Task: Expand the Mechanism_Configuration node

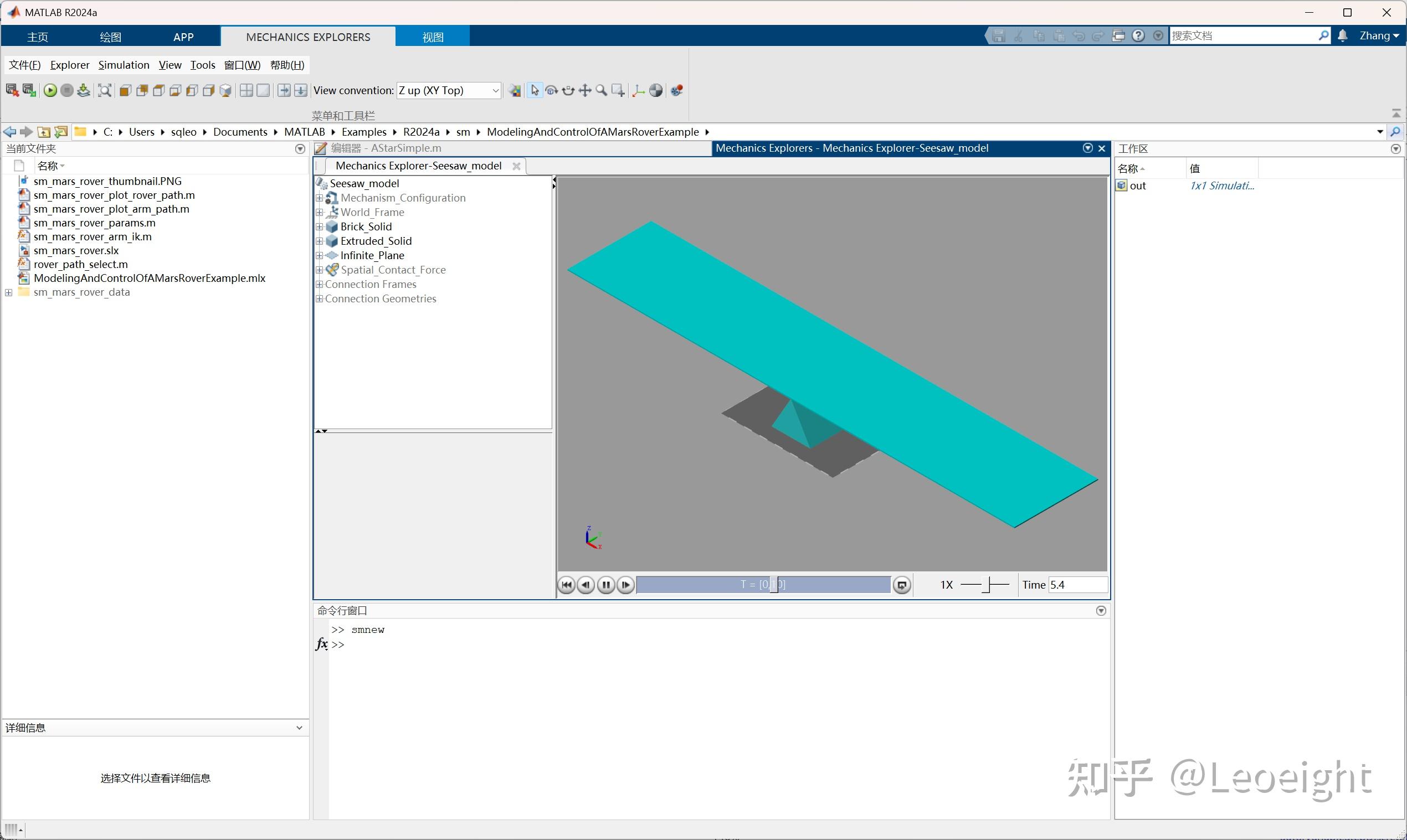Action: [319, 198]
